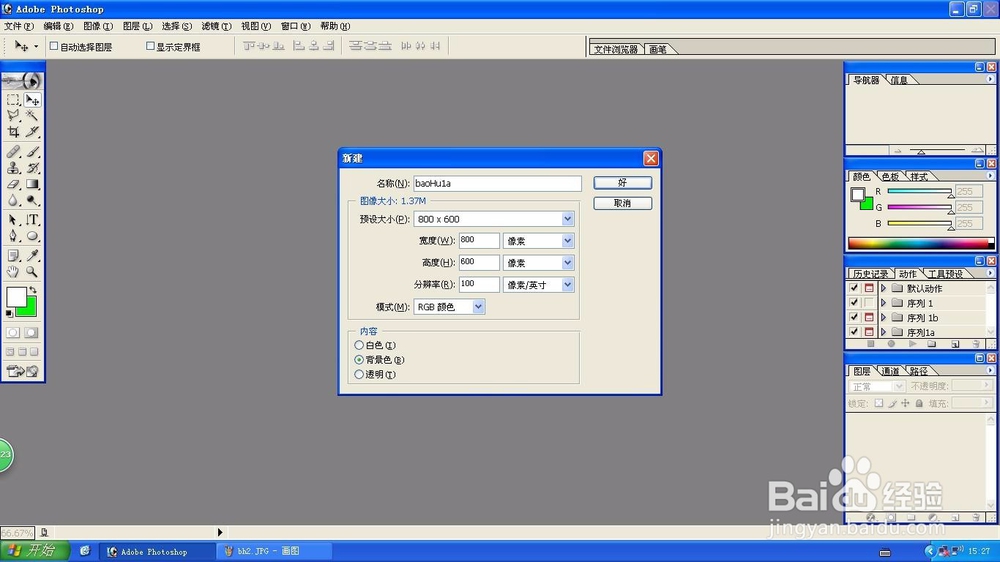This screenshot has height=562, width=1000.
Task: Open the 文件 menu
Action: click(x=18, y=26)
